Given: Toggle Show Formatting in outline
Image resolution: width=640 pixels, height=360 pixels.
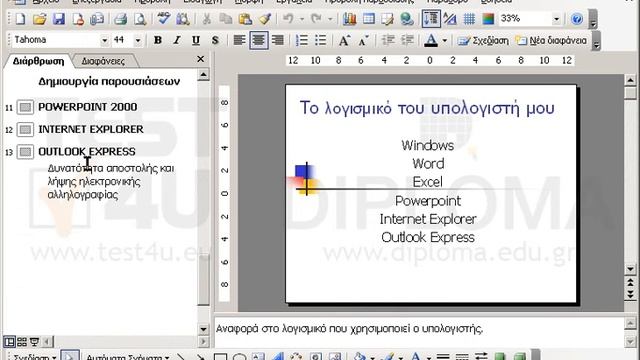Looking at the screenshot, I should tap(450, 19).
